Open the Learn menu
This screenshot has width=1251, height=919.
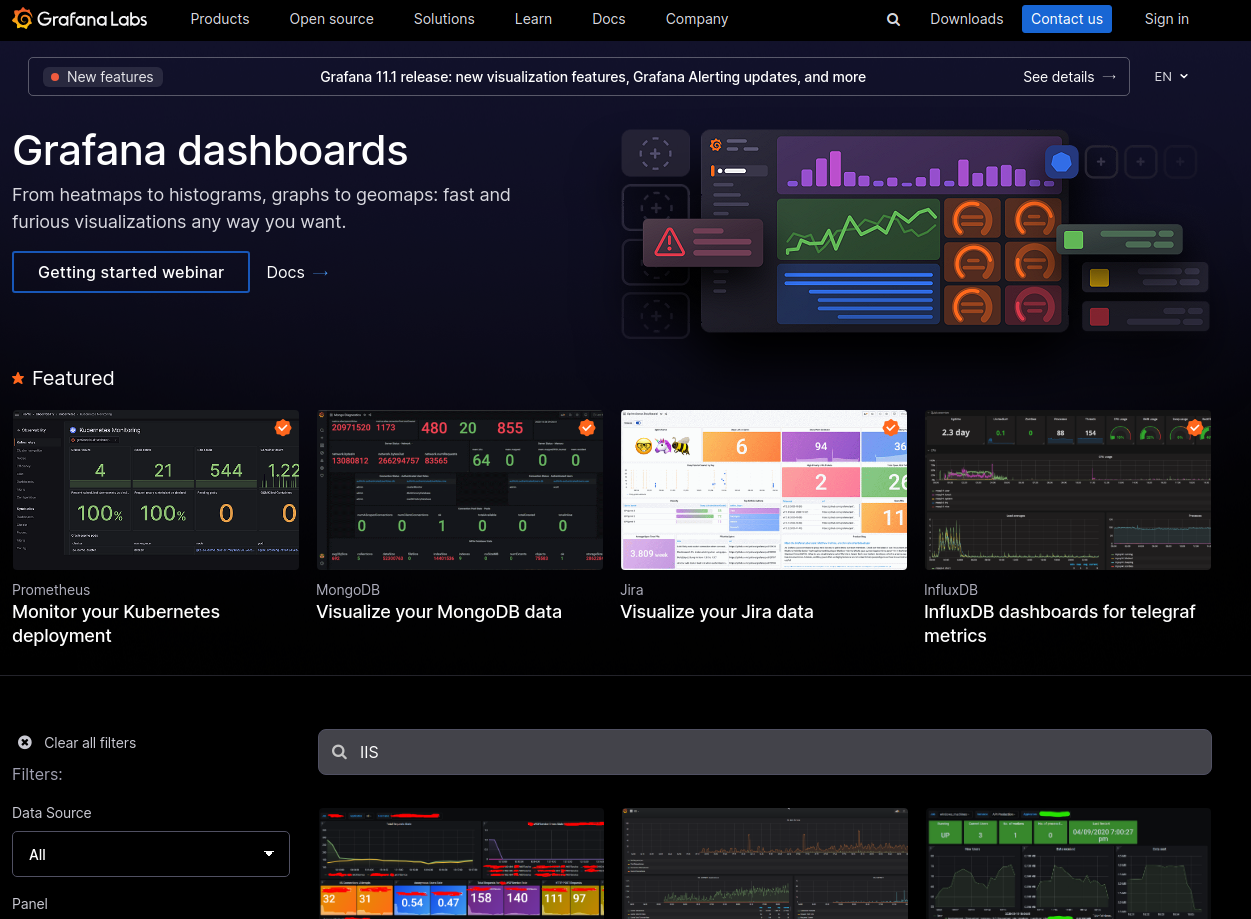pyautogui.click(x=533, y=19)
